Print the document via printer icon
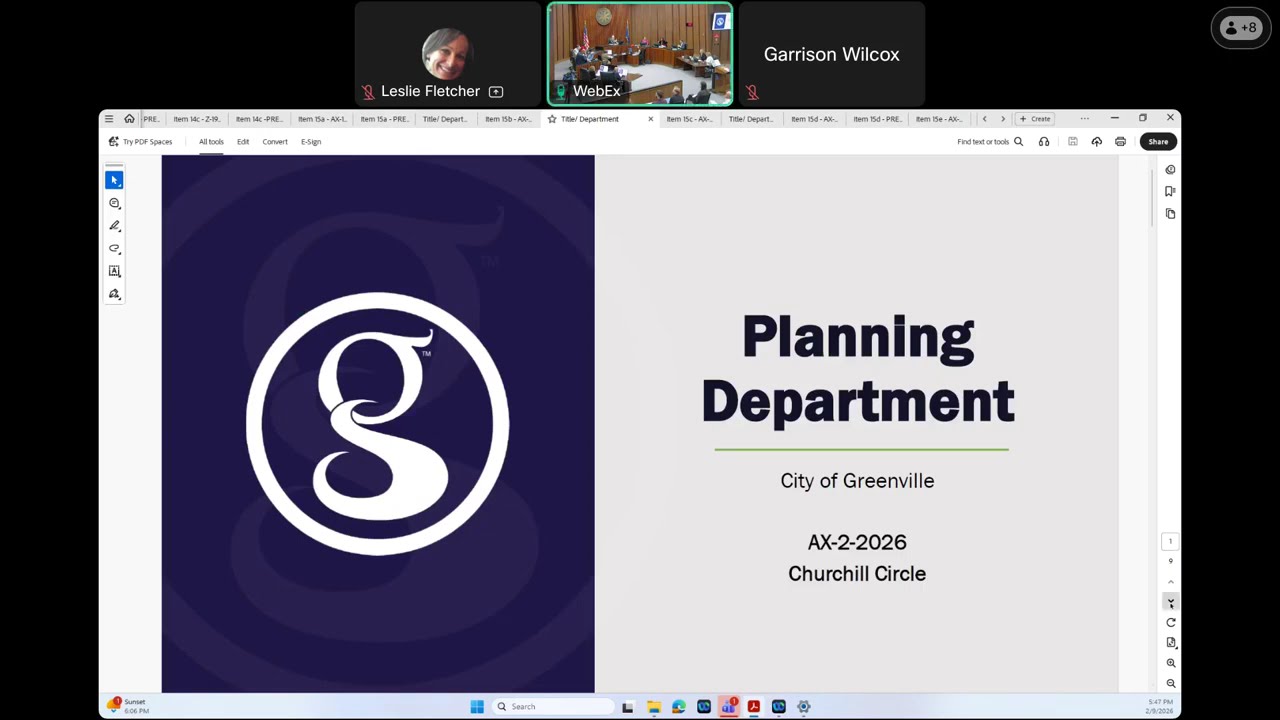 pyautogui.click(x=1120, y=142)
